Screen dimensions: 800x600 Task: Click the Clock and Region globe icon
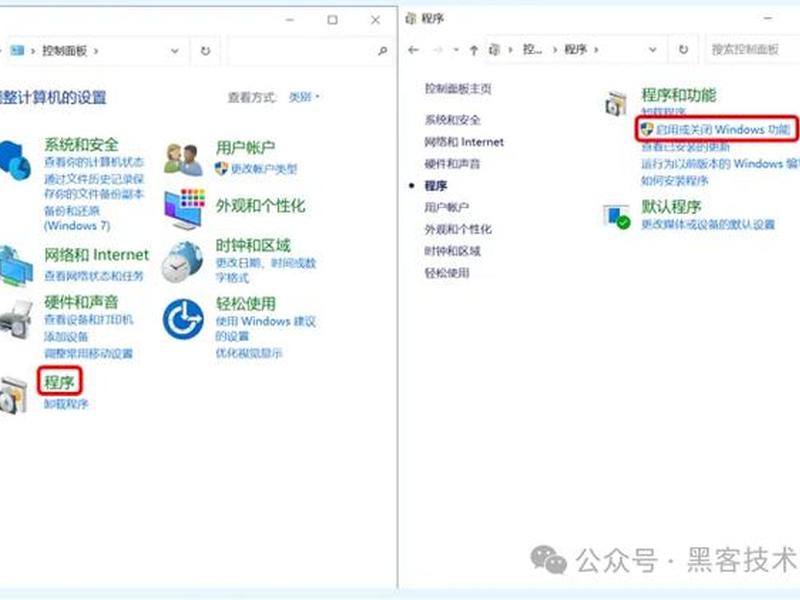[x=182, y=262]
